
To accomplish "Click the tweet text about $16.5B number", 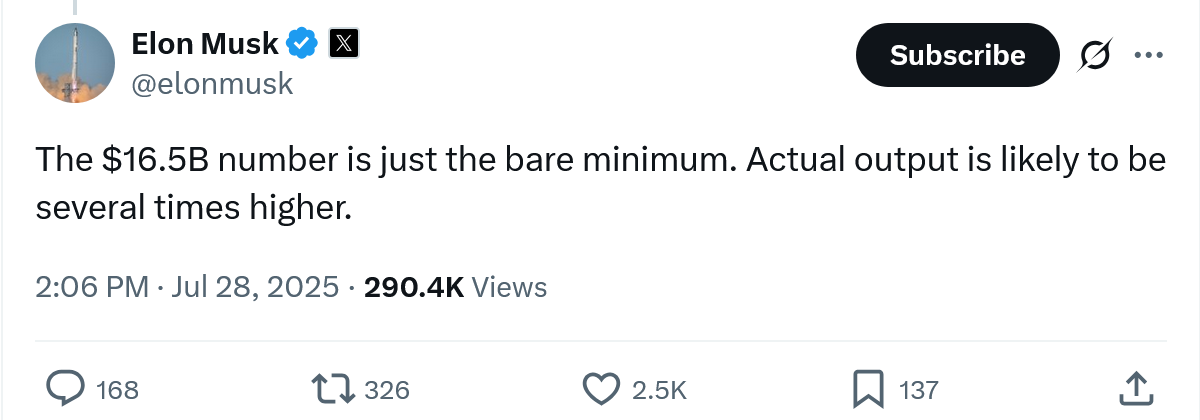I will tap(600, 184).
